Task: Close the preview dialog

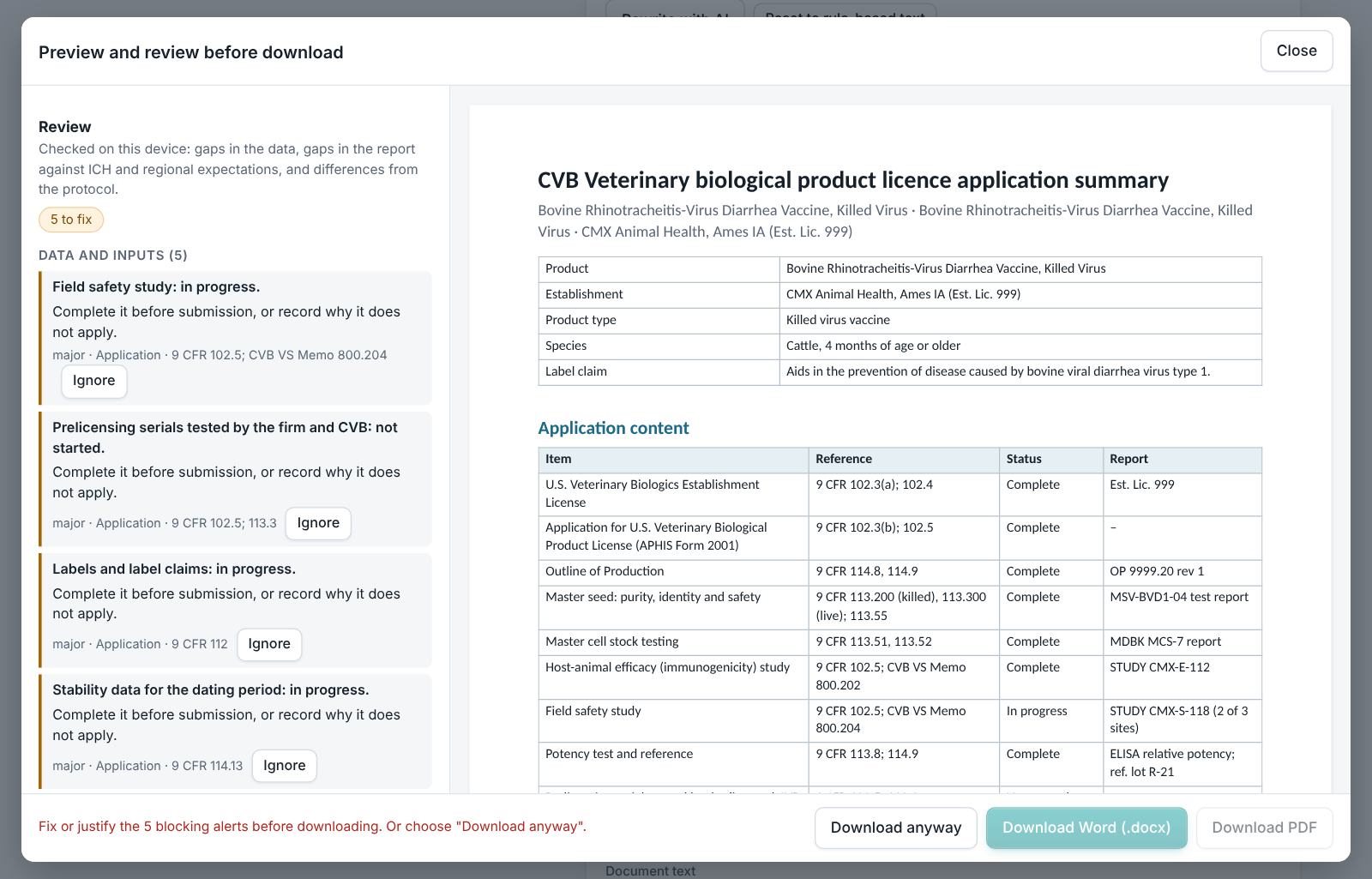Action: click(1297, 51)
